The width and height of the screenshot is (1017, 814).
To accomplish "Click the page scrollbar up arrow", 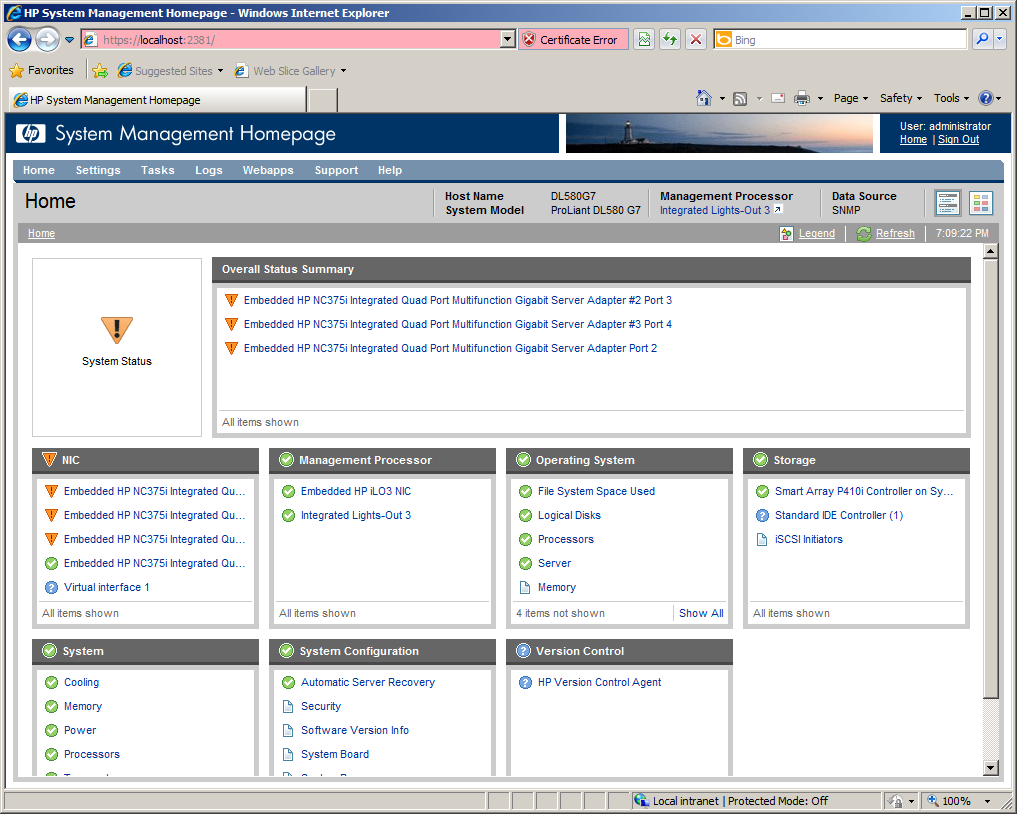I will (x=990, y=251).
